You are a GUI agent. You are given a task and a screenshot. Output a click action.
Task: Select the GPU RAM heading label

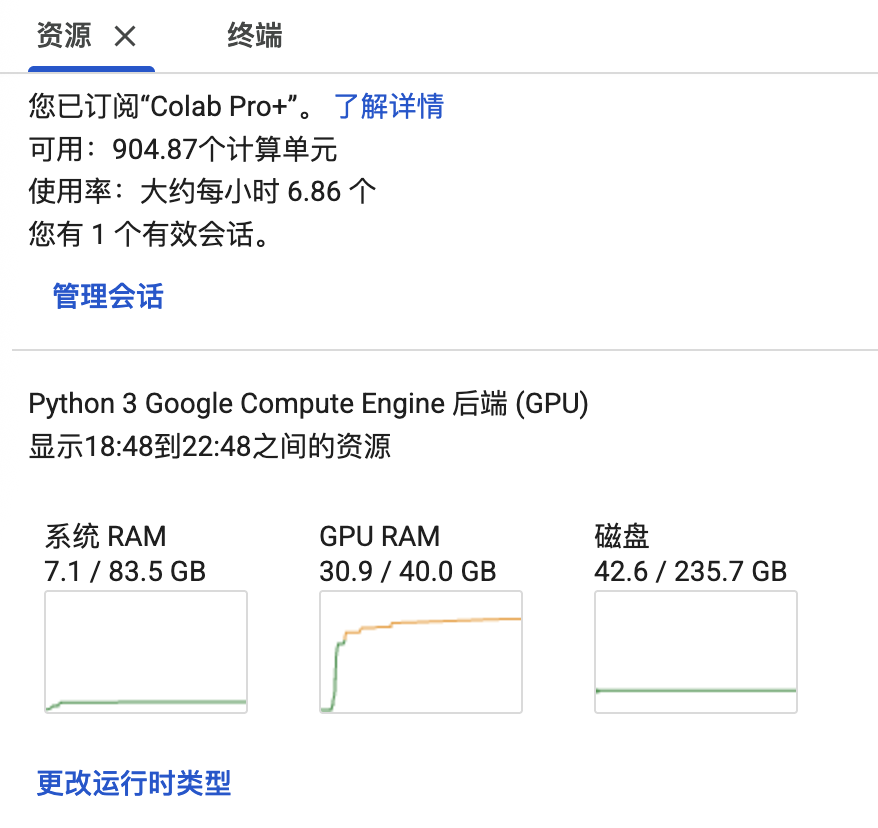[x=379, y=536]
